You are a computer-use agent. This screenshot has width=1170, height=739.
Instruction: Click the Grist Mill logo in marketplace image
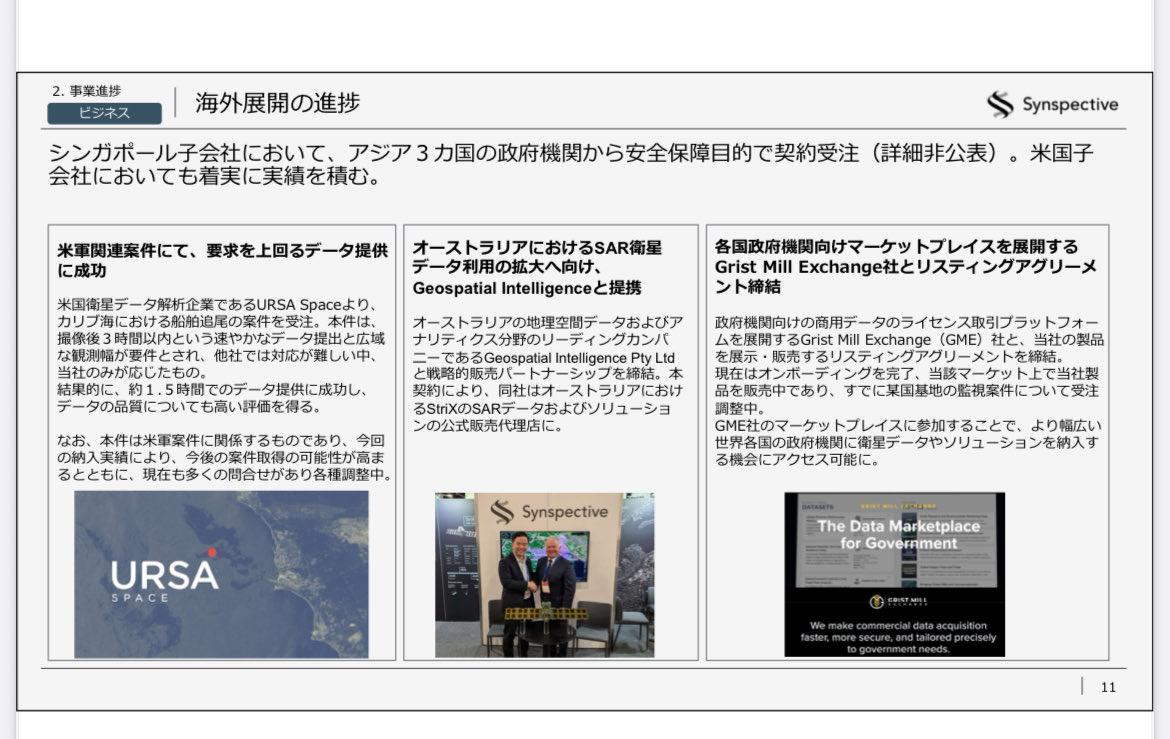(898, 601)
